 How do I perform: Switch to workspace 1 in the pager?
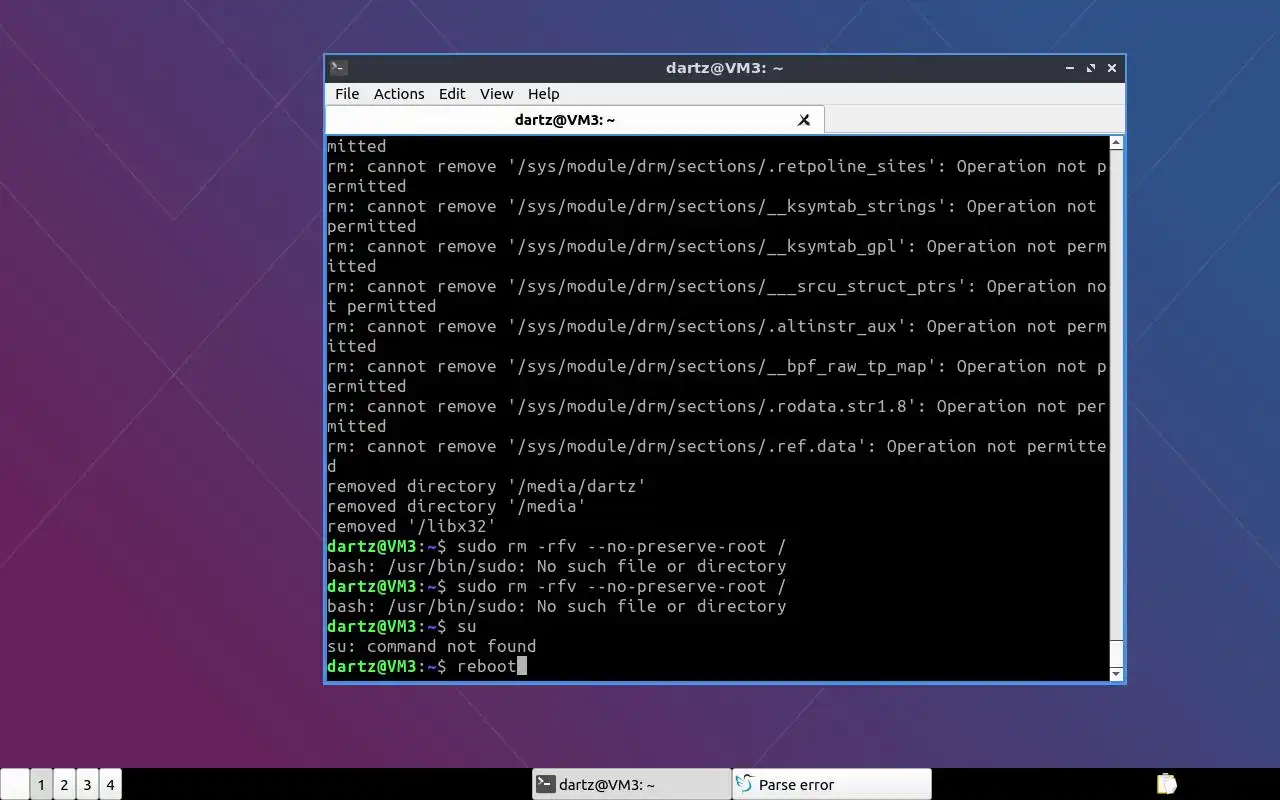pos(41,785)
